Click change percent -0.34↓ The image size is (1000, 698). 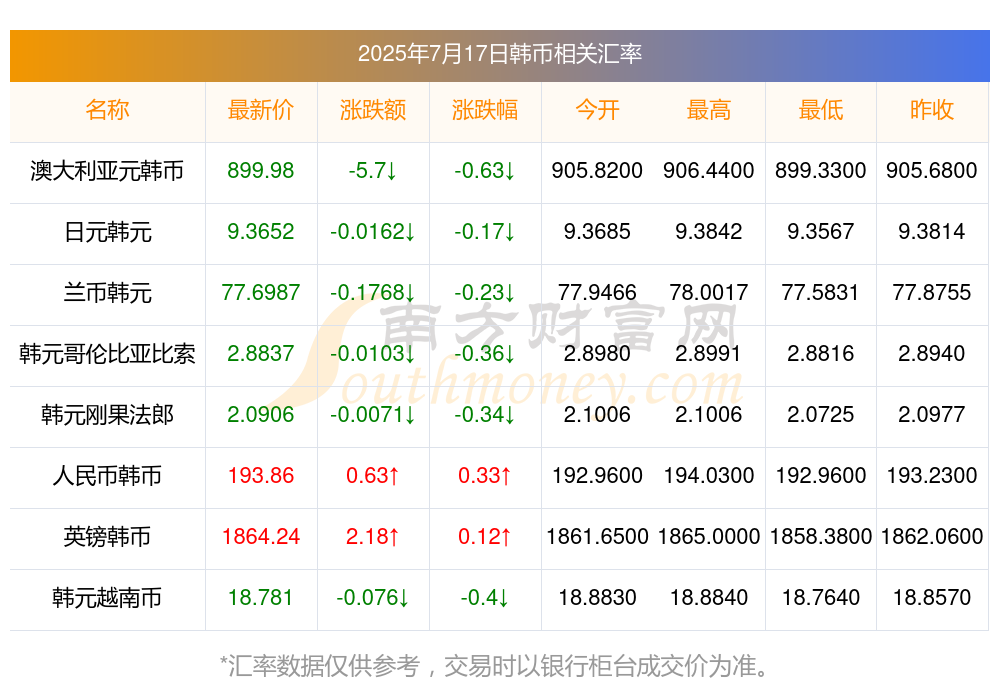click(485, 415)
